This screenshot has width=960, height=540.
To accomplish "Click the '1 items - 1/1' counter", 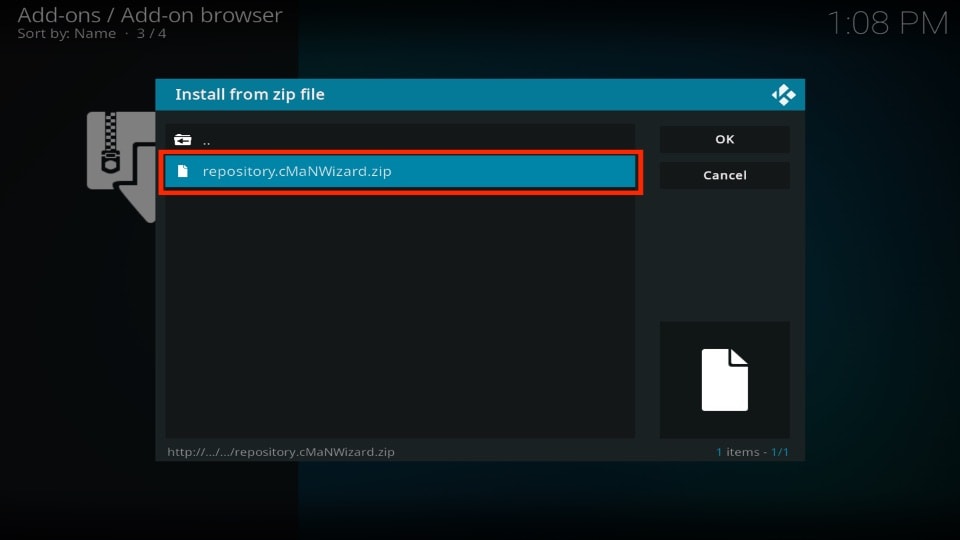I will point(752,452).
